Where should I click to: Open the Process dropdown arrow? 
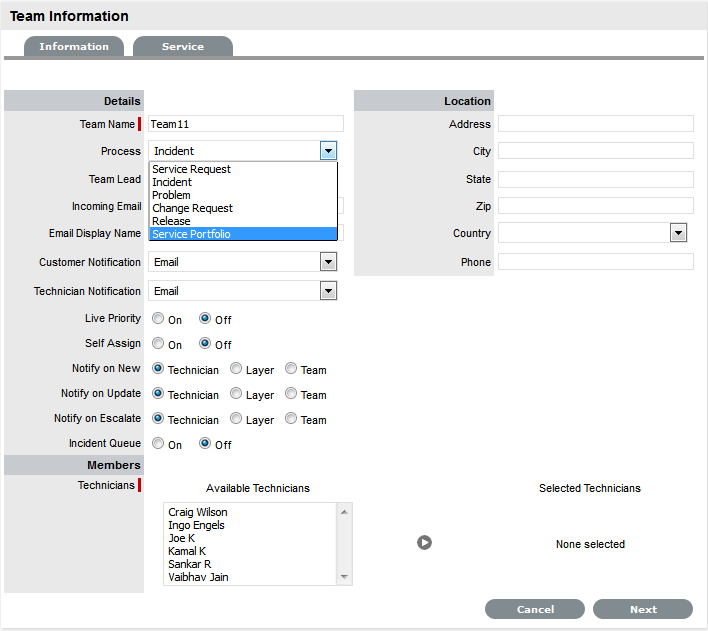pos(328,151)
